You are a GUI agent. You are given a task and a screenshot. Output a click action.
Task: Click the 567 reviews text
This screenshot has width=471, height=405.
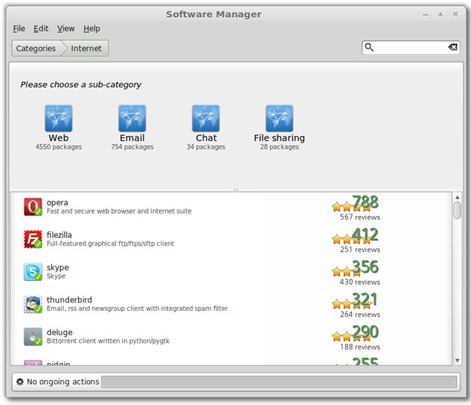pyautogui.click(x=360, y=217)
